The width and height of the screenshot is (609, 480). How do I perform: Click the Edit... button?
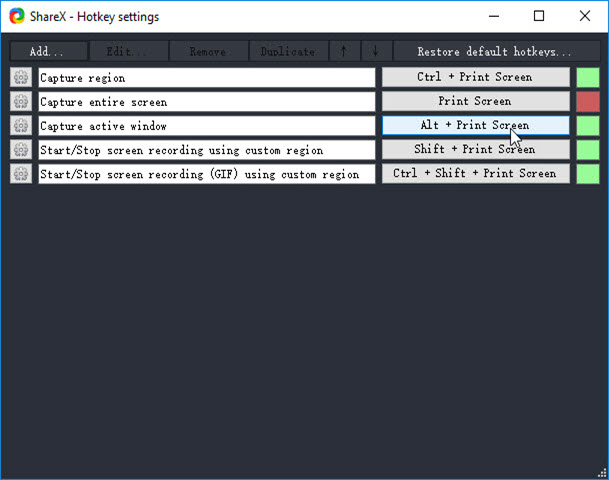coord(129,51)
